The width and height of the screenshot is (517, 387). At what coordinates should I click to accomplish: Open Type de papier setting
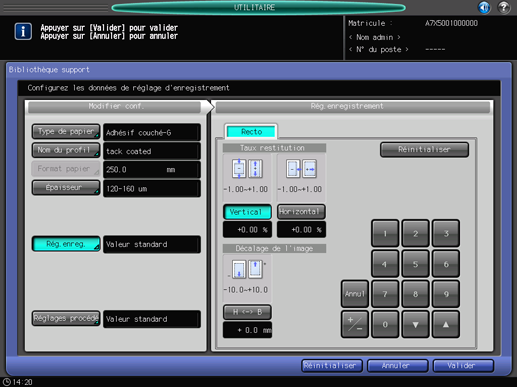click(x=66, y=132)
